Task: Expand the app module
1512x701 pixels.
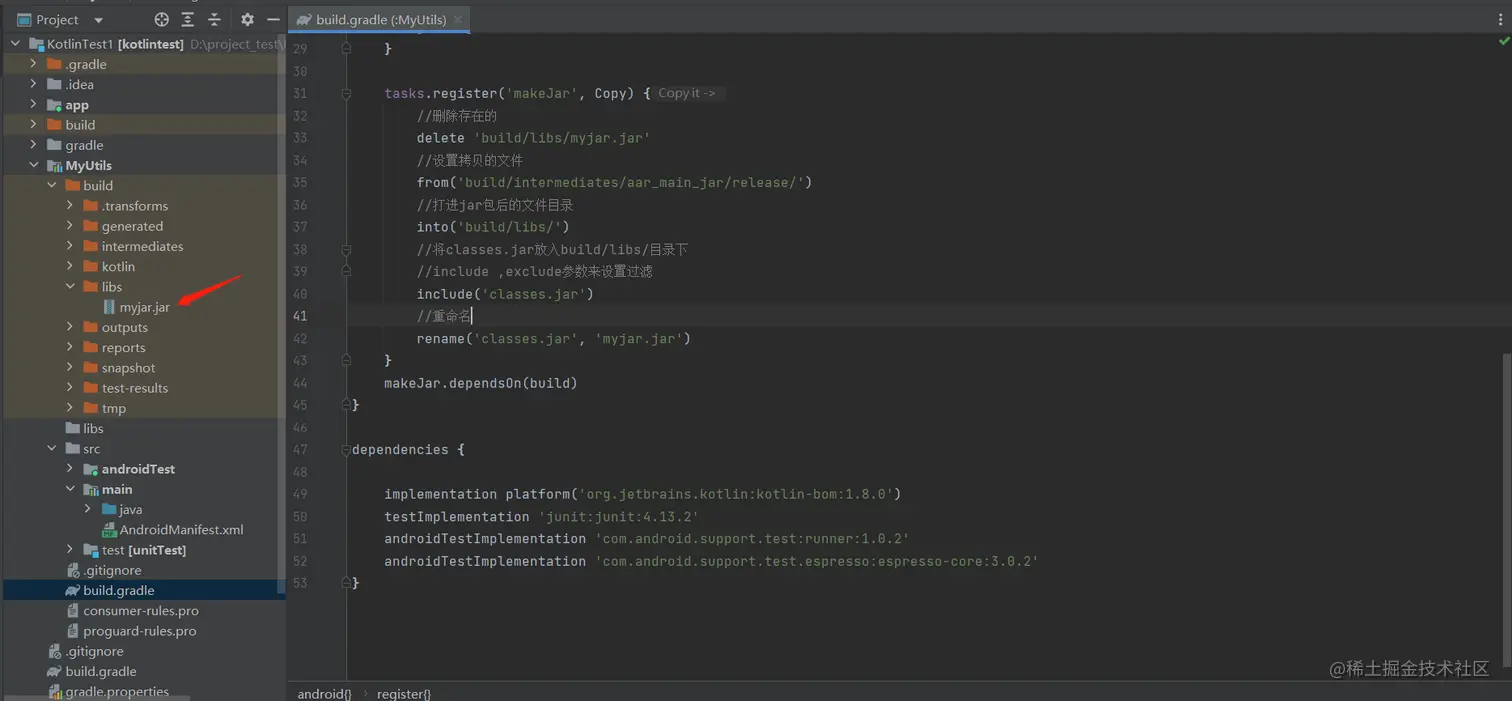Action: 33,105
